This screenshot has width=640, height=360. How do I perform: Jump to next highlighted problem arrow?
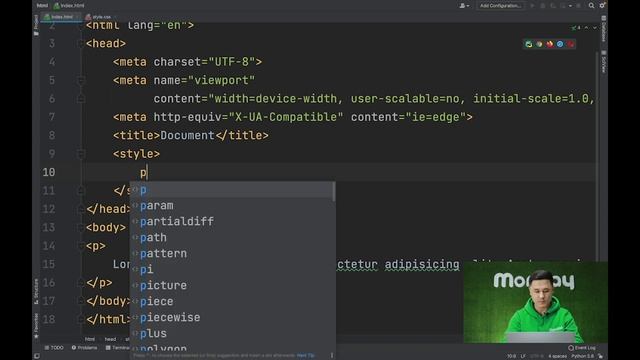(595, 28)
